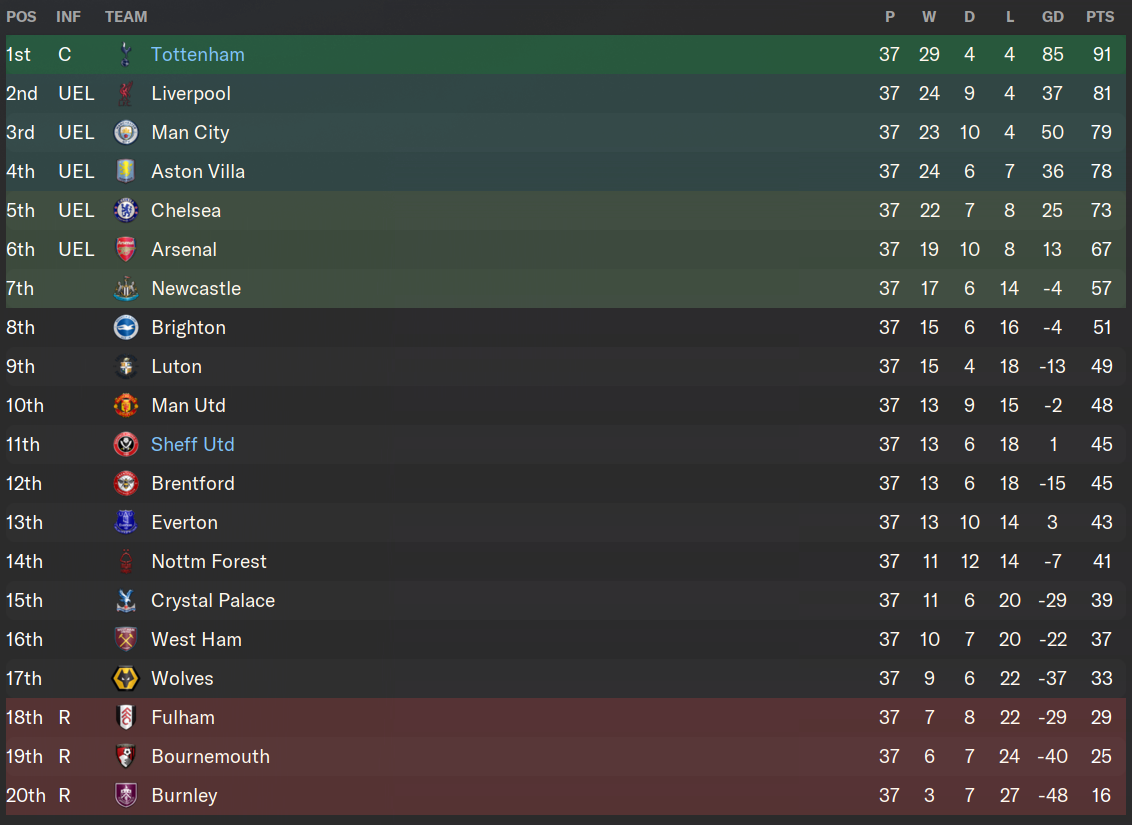Select the 18th place Fulham row
Image resolution: width=1132 pixels, height=825 pixels.
500,717
